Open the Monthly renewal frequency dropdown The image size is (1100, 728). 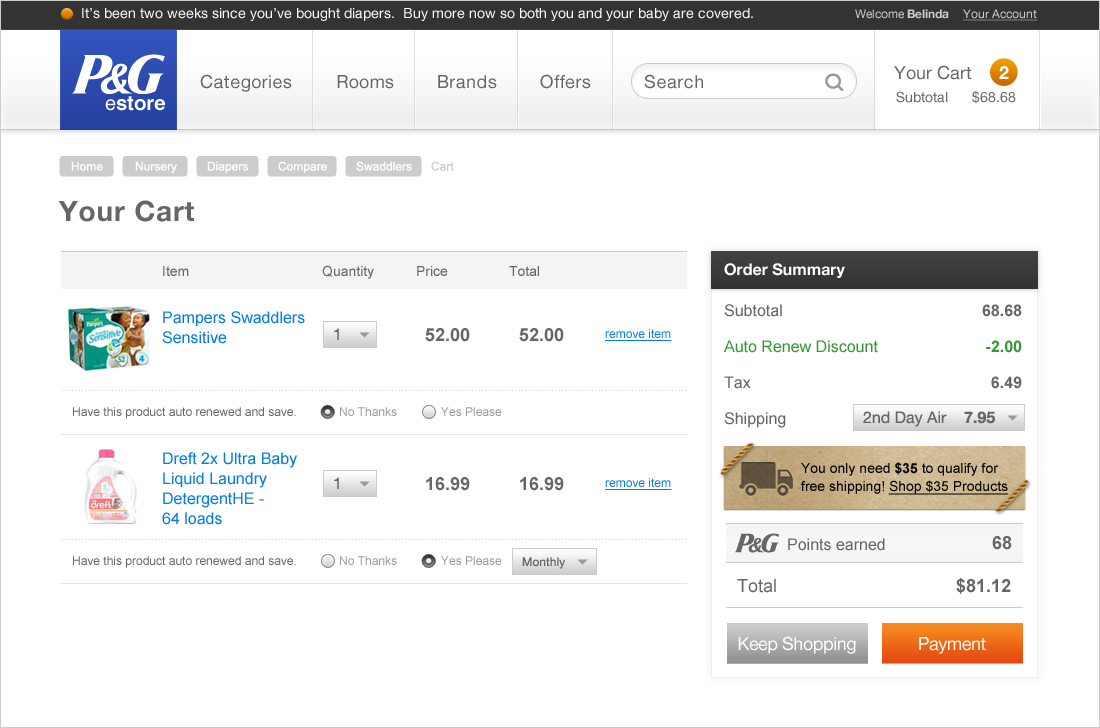point(554,562)
